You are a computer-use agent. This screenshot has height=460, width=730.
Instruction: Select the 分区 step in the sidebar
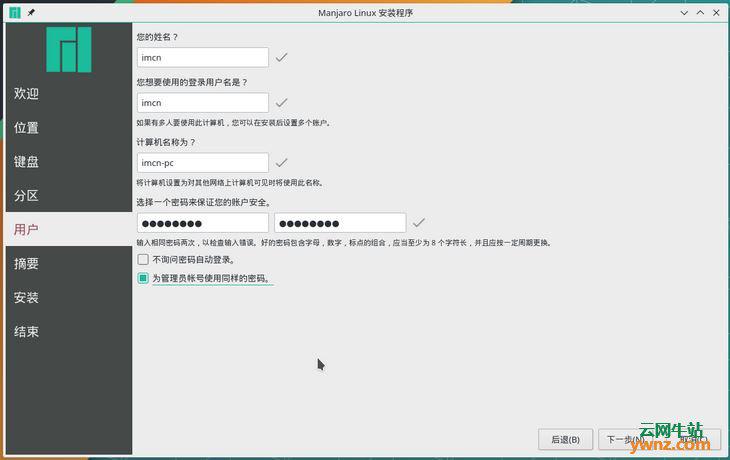pyautogui.click(x=69, y=196)
